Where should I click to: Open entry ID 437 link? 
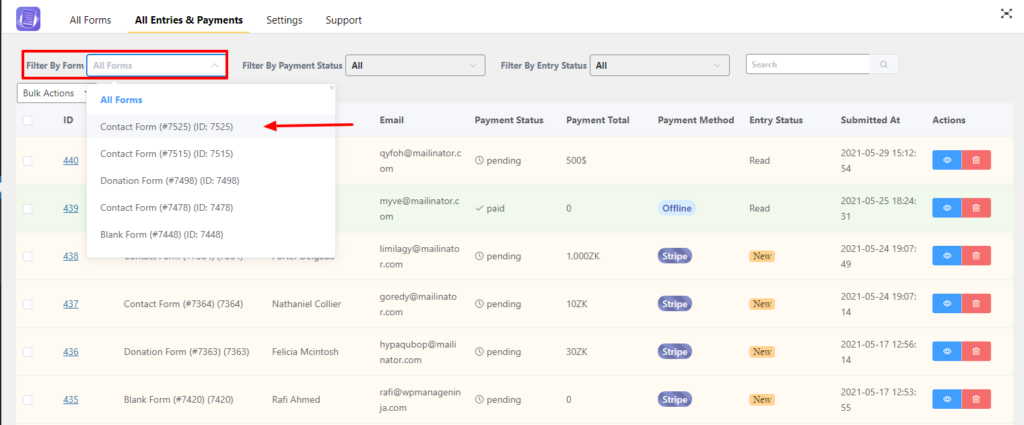[x=71, y=304]
